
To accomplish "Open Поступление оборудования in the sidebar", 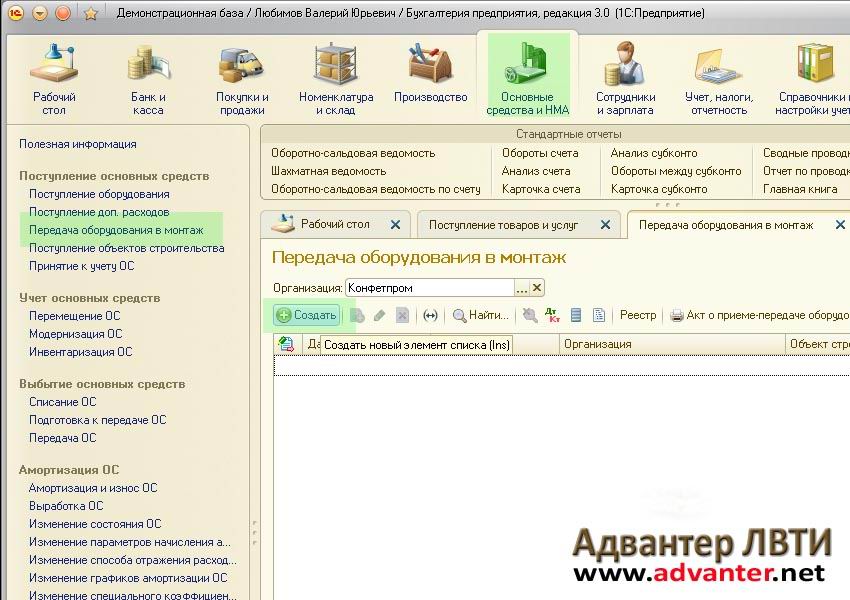I will pyautogui.click(x=99, y=193).
